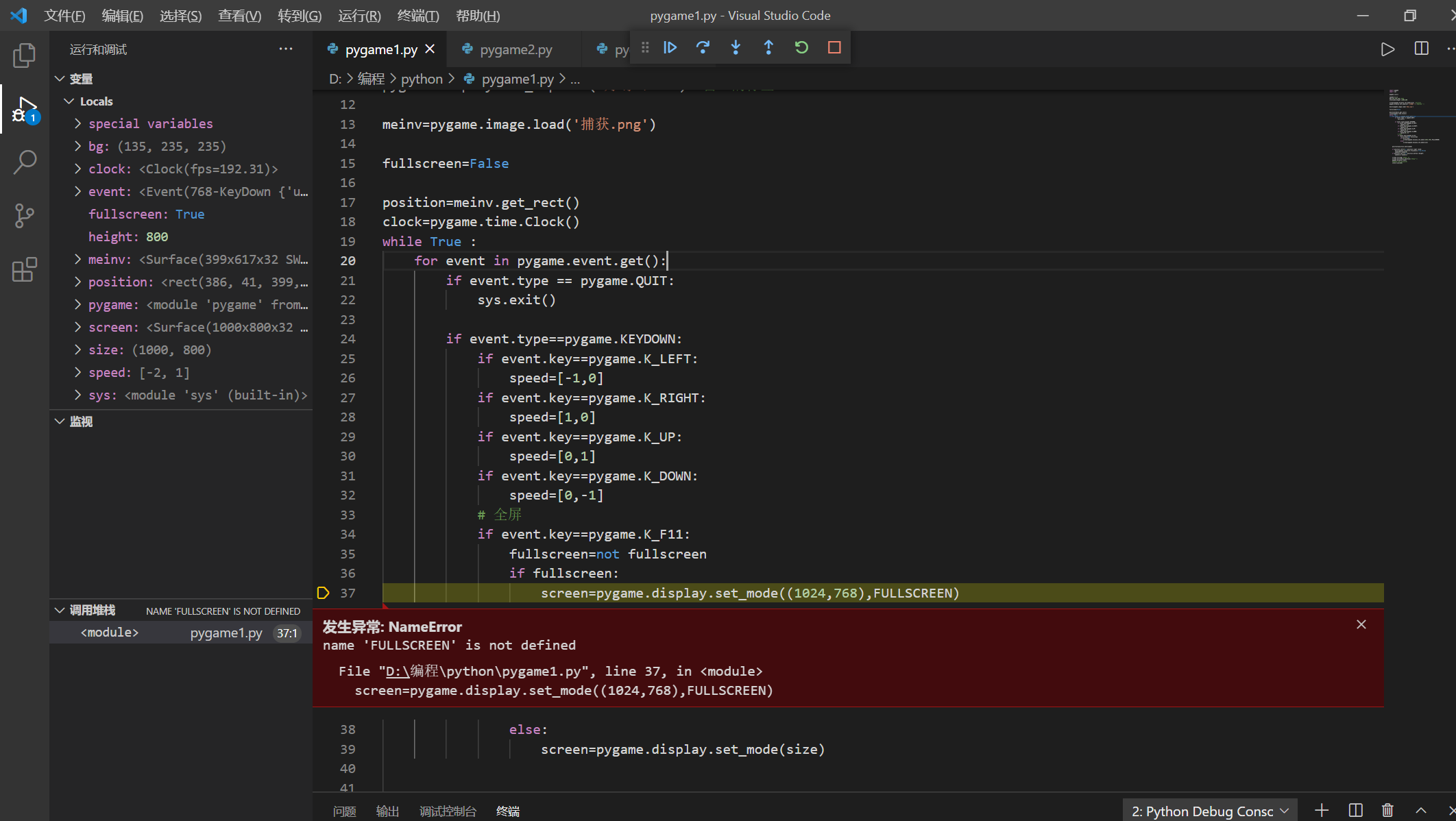Screen dimensions: 1456x821
Task: Select the height: 800 variable row
Action: 181,237
